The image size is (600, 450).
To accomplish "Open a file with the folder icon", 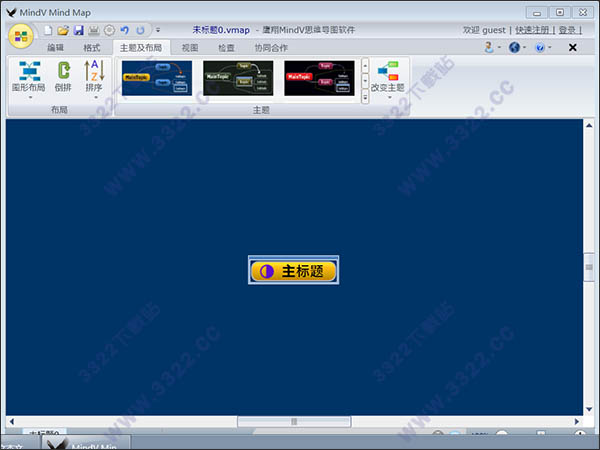I will click(x=63, y=30).
